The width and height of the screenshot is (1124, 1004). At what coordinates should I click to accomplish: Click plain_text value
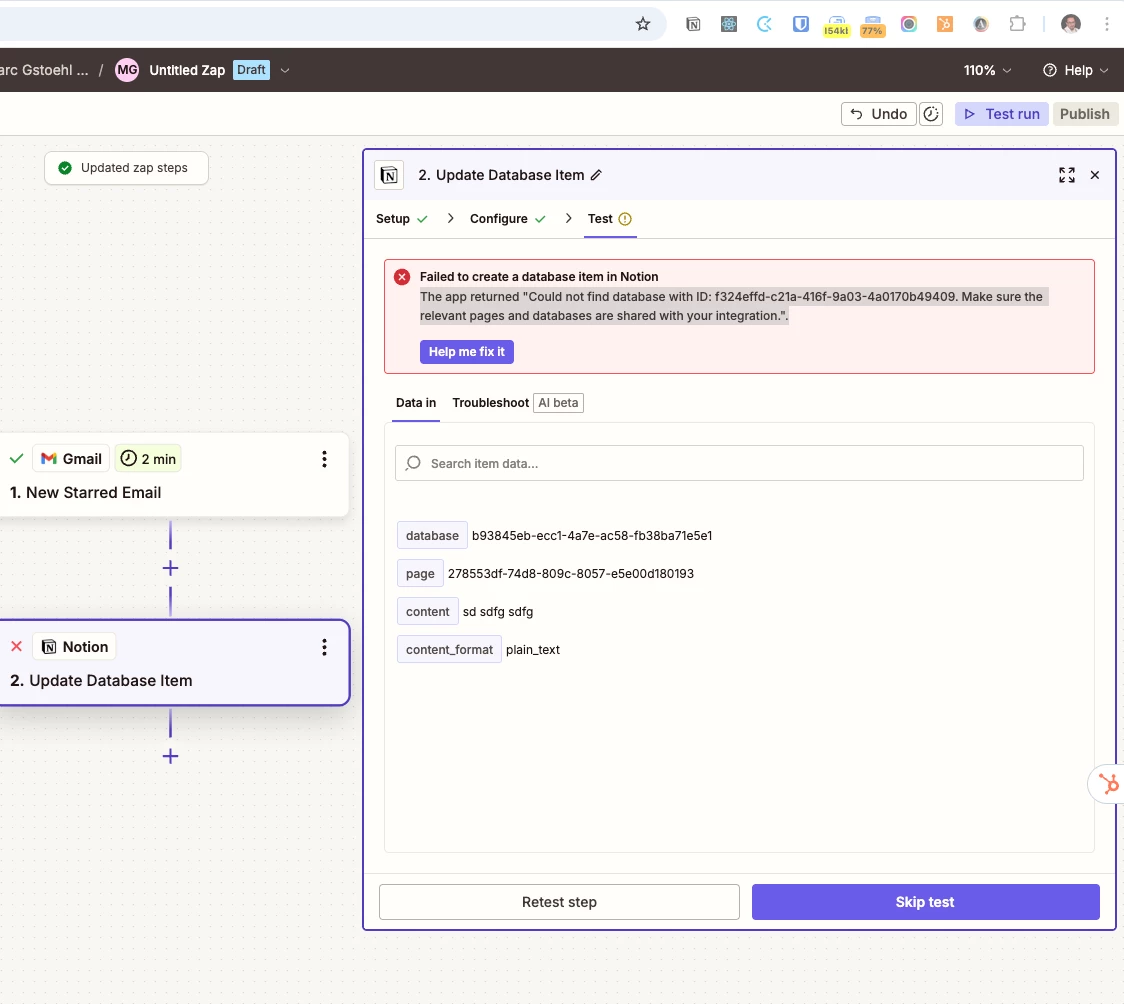pos(533,650)
